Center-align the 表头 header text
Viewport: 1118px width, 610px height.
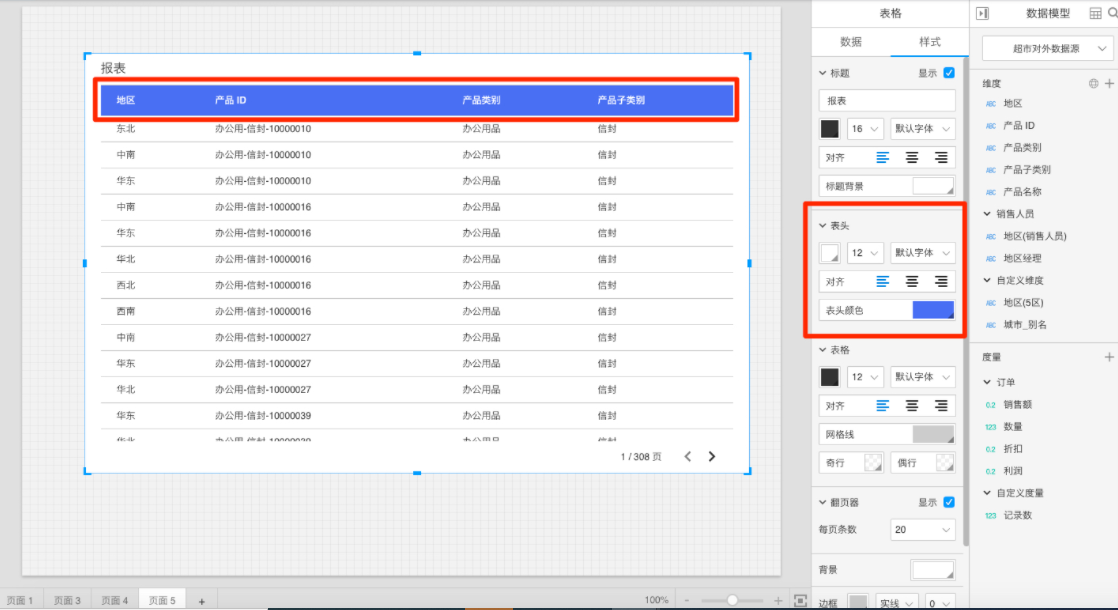pos(912,282)
